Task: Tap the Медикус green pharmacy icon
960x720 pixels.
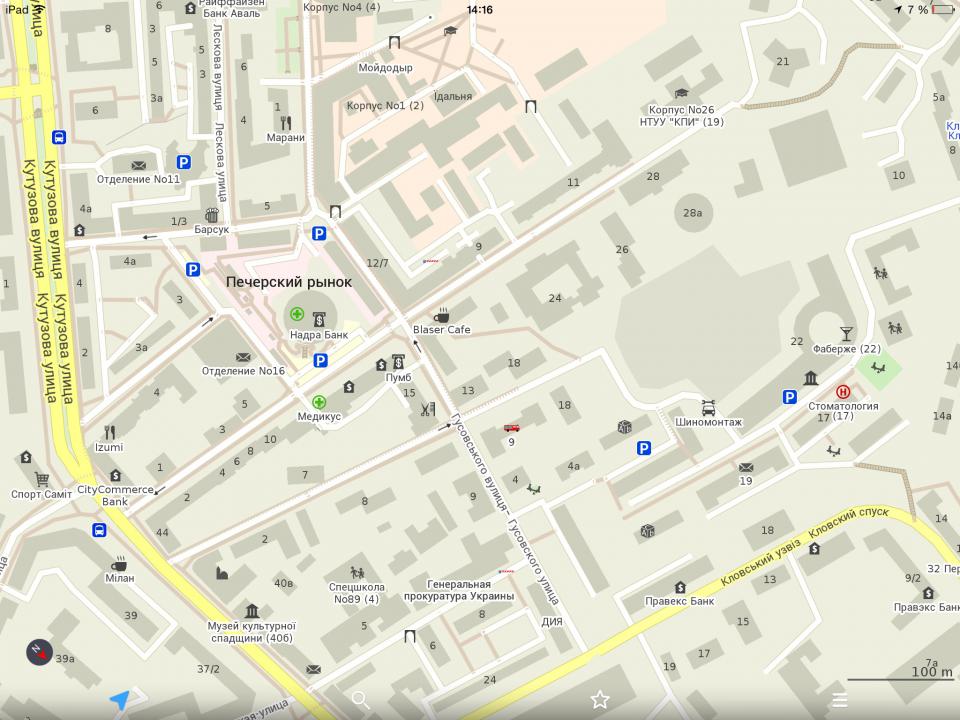Action: pyautogui.click(x=320, y=402)
